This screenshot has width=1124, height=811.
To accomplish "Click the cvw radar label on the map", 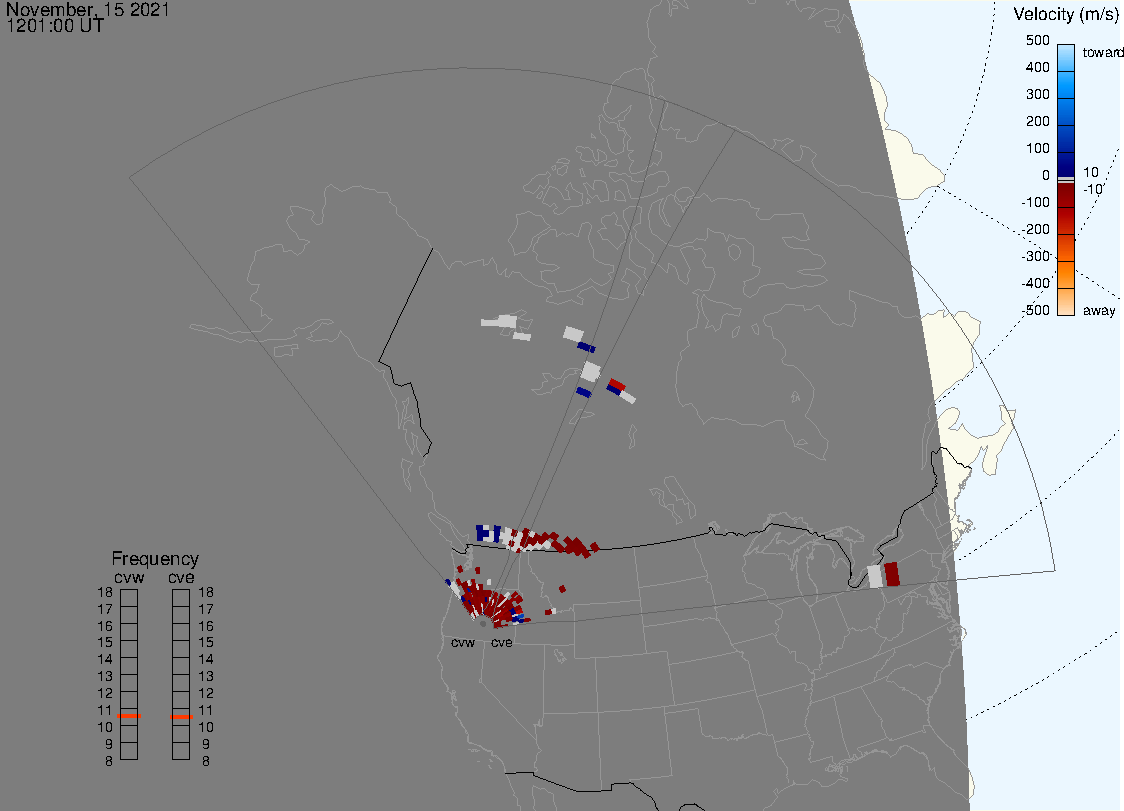I will pyautogui.click(x=463, y=643).
